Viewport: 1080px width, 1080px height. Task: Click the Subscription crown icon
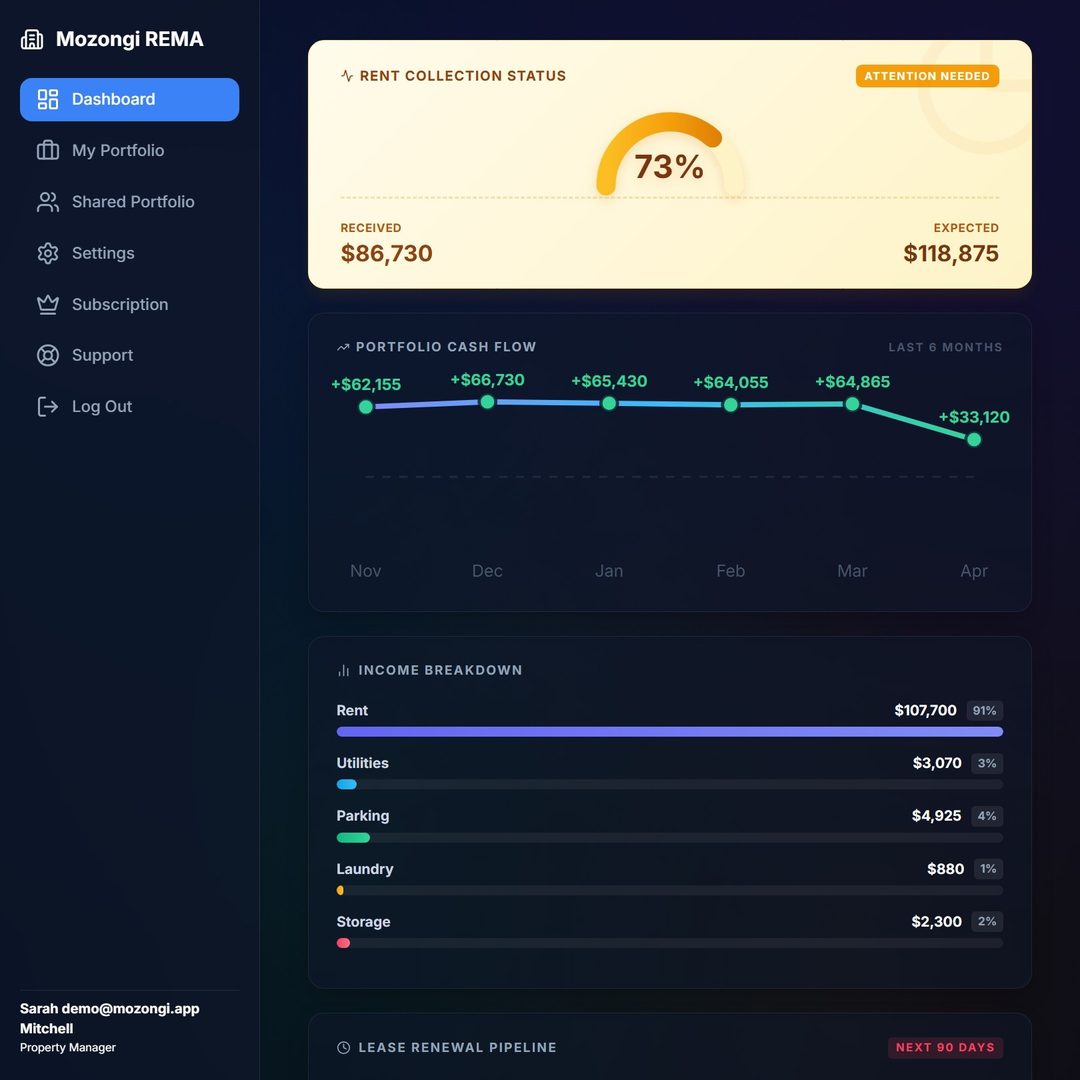(x=48, y=304)
